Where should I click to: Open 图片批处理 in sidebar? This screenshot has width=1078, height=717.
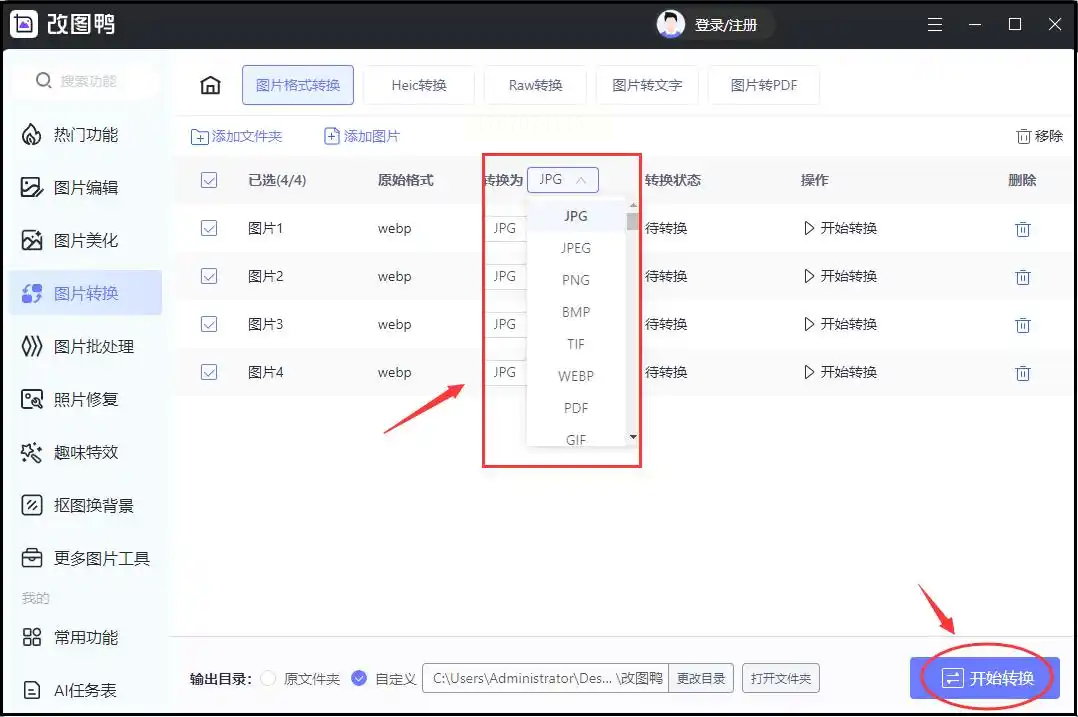click(86, 346)
